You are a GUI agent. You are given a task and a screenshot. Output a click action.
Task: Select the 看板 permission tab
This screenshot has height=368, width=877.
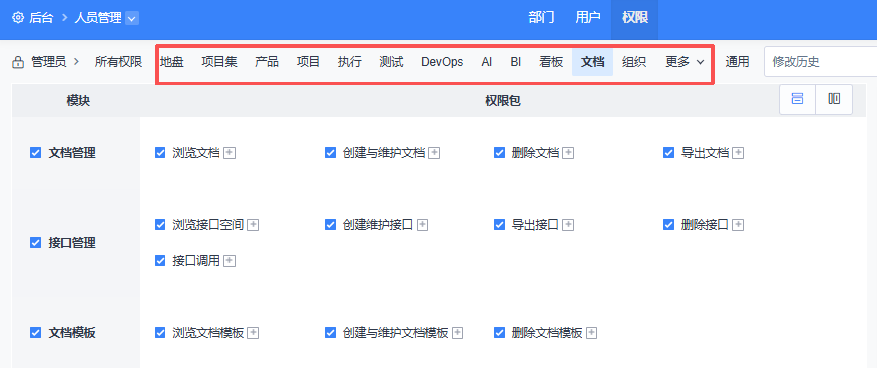point(551,62)
